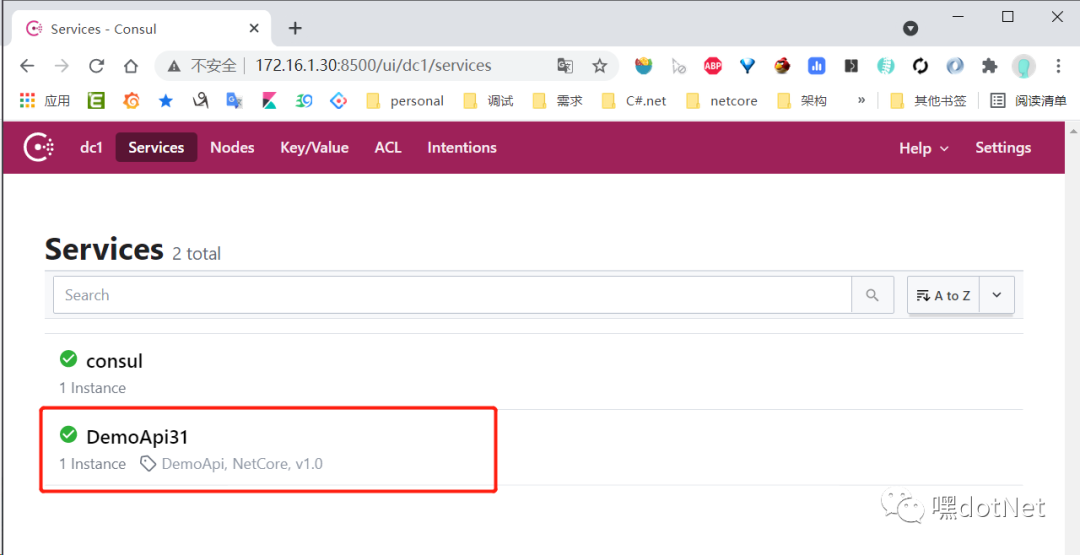Viewport: 1080px width, 555px height.
Task: Click the Grafana bookmark icon
Action: [x=131, y=101]
